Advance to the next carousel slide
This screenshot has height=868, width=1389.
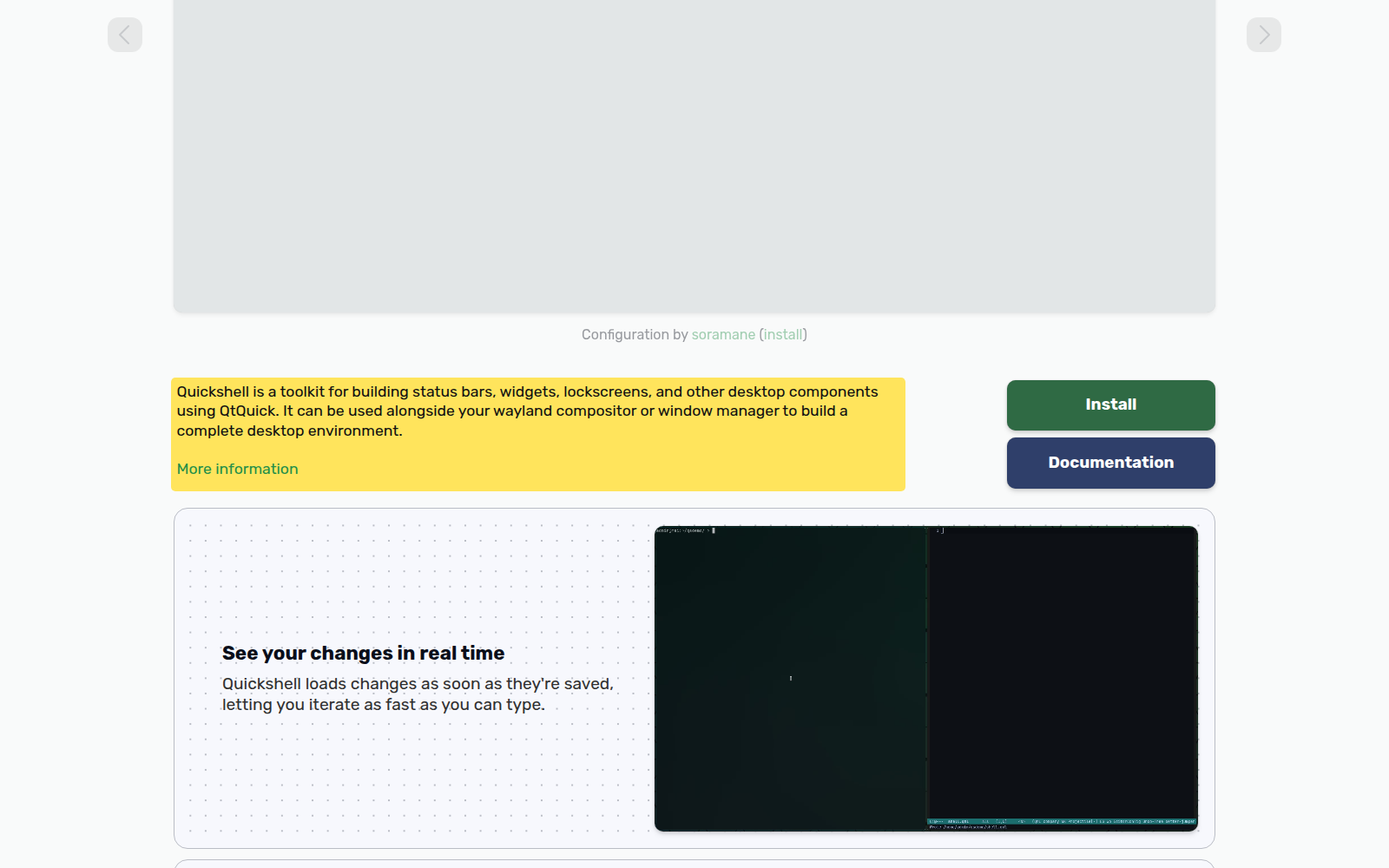[x=1264, y=35]
